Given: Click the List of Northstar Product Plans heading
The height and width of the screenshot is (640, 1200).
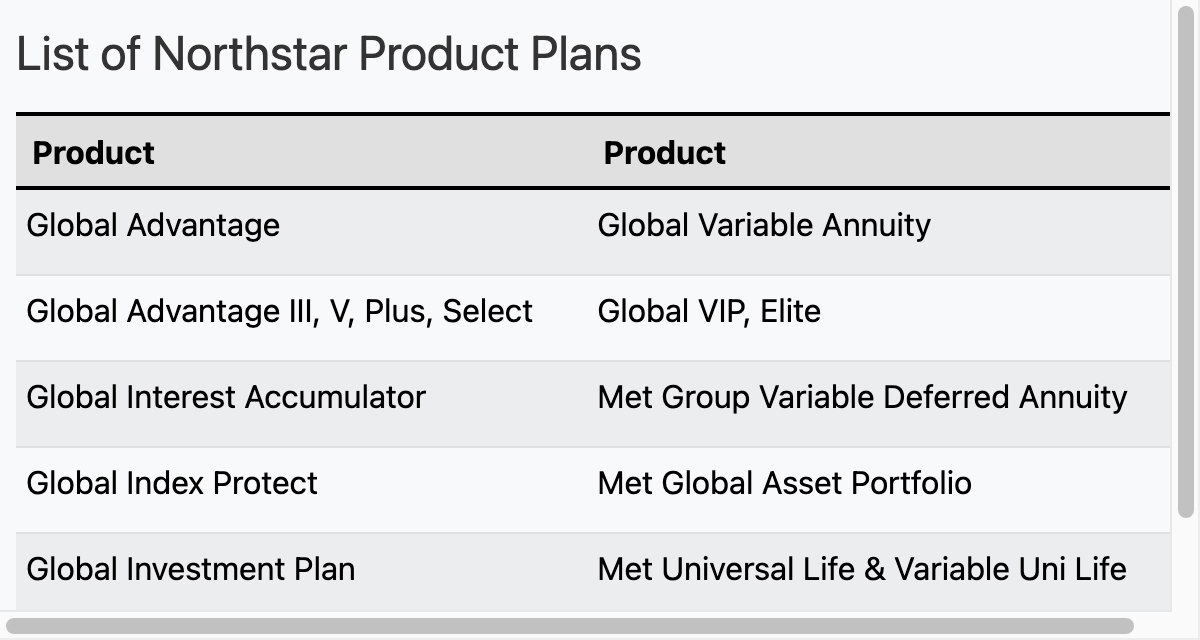Looking at the screenshot, I should click(329, 53).
